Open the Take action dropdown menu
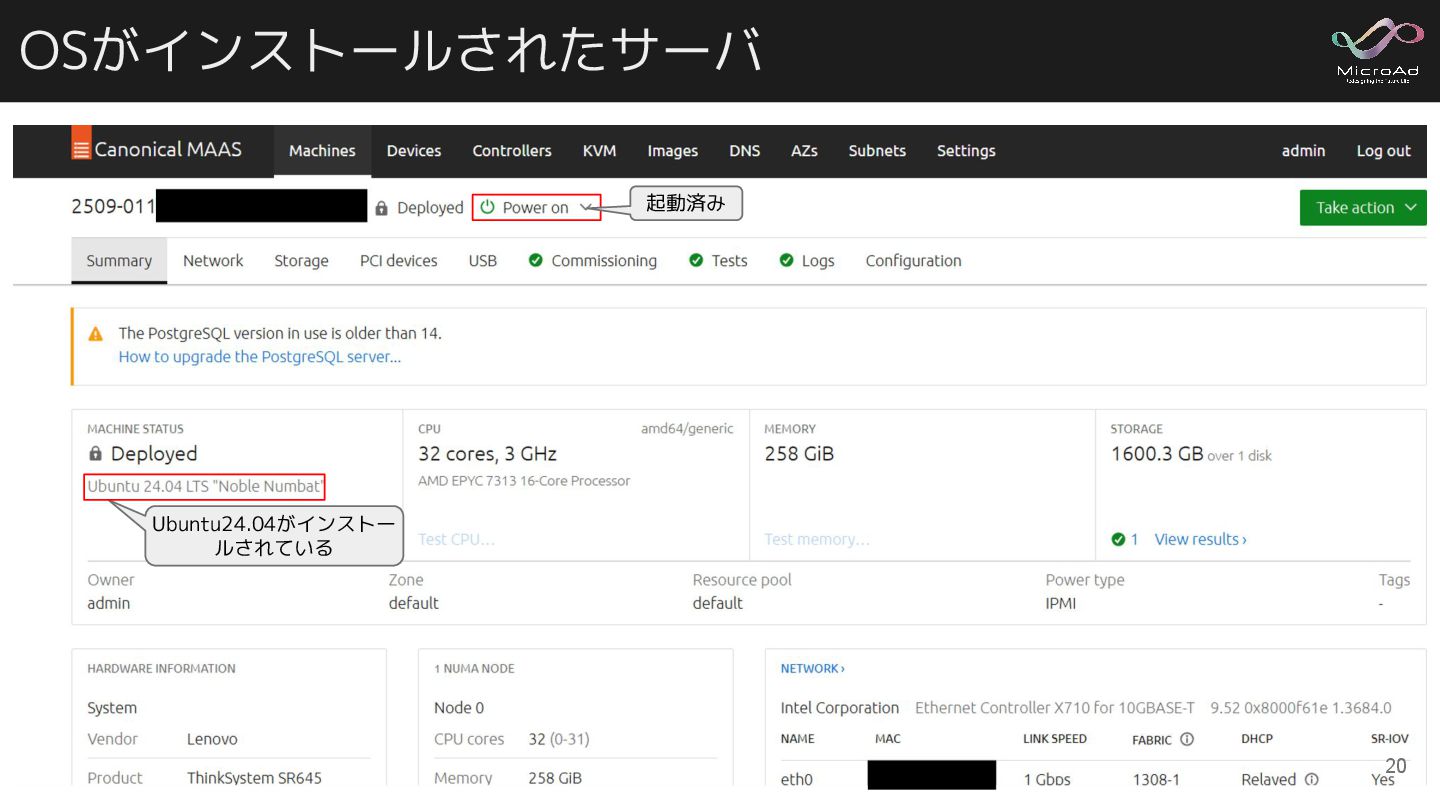The image size is (1440, 810). (1362, 207)
